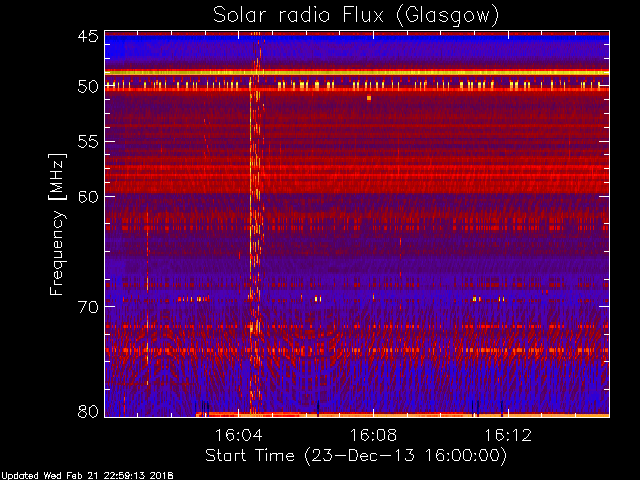Select the 50 frequency tick label
Image resolution: width=640 pixels, height=480 pixels.
[88, 87]
